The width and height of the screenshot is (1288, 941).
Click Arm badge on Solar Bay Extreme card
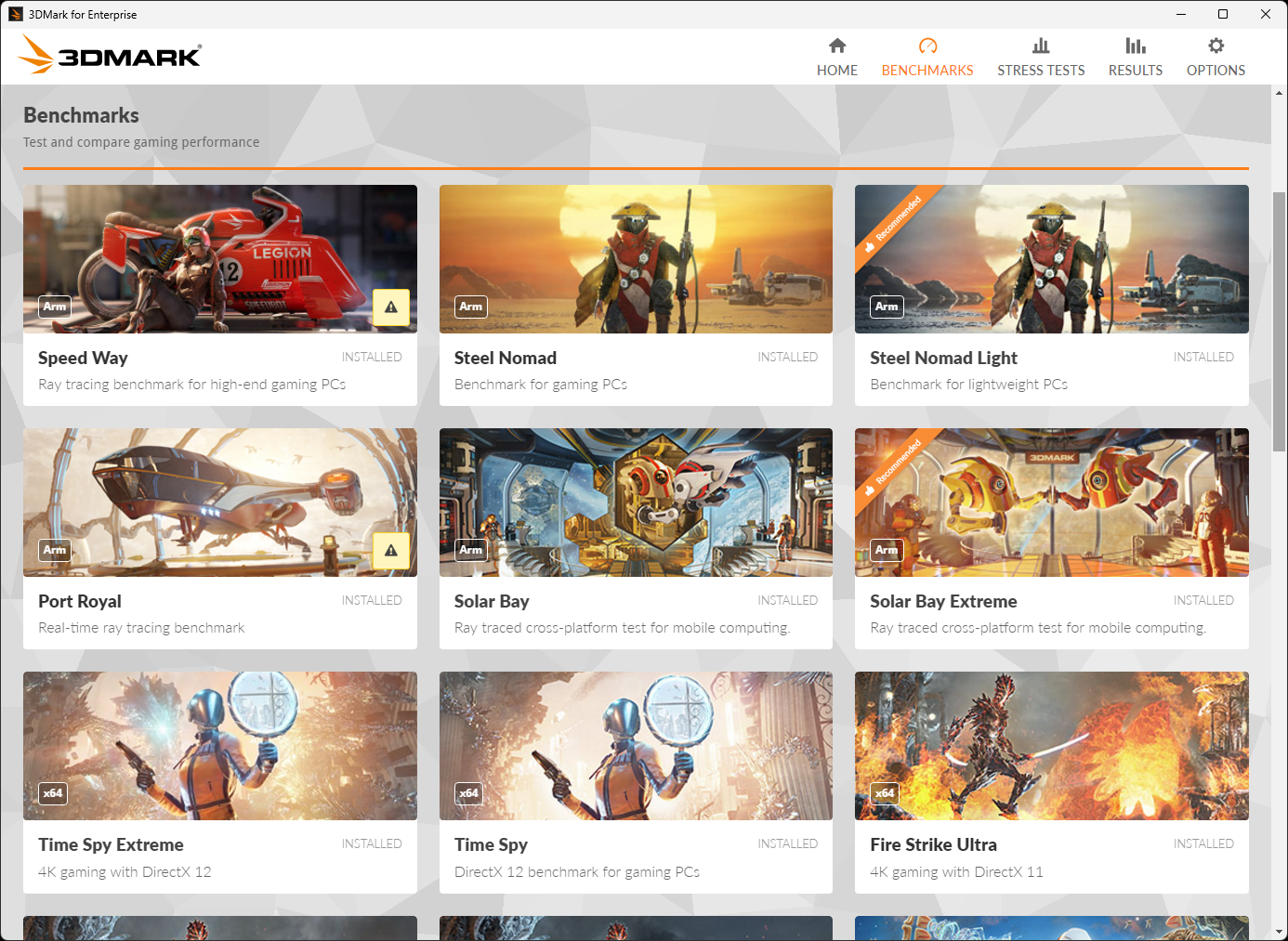click(x=887, y=550)
